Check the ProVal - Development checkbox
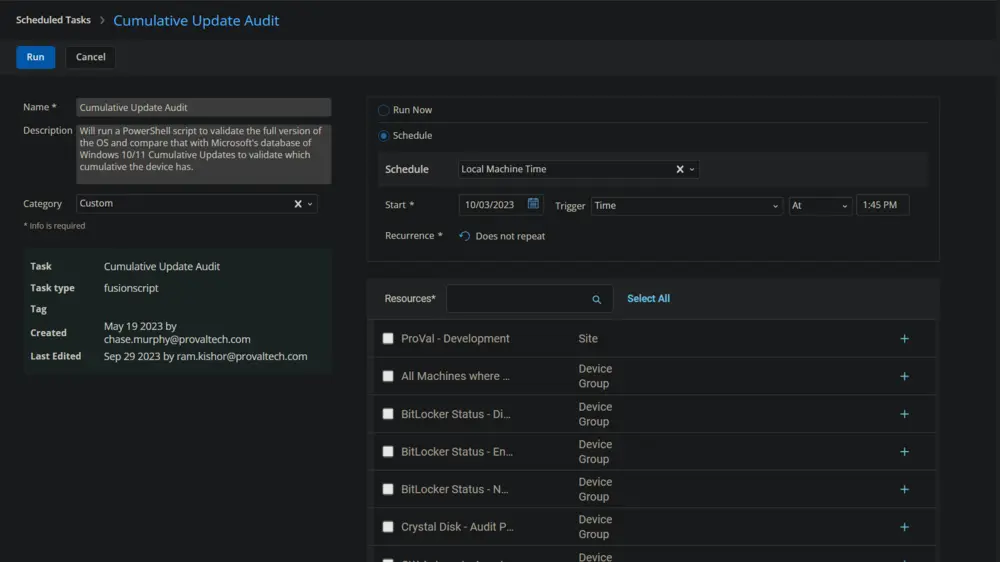1000x562 pixels. point(388,339)
